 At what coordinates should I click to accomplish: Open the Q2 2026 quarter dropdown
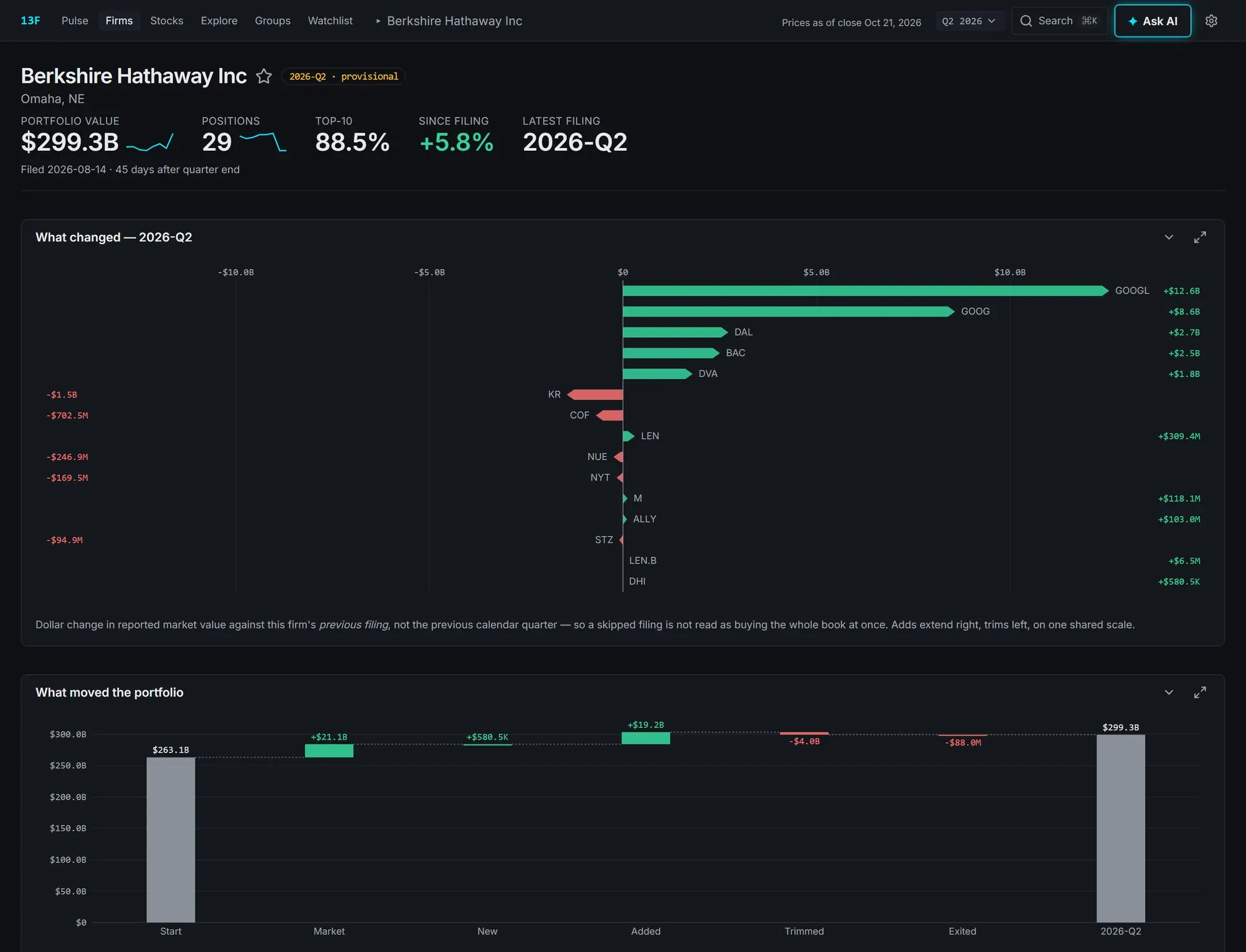pos(968,21)
